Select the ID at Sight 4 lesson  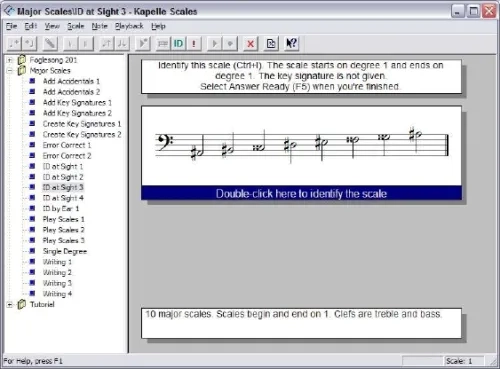pyautogui.click(x=63, y=198)
